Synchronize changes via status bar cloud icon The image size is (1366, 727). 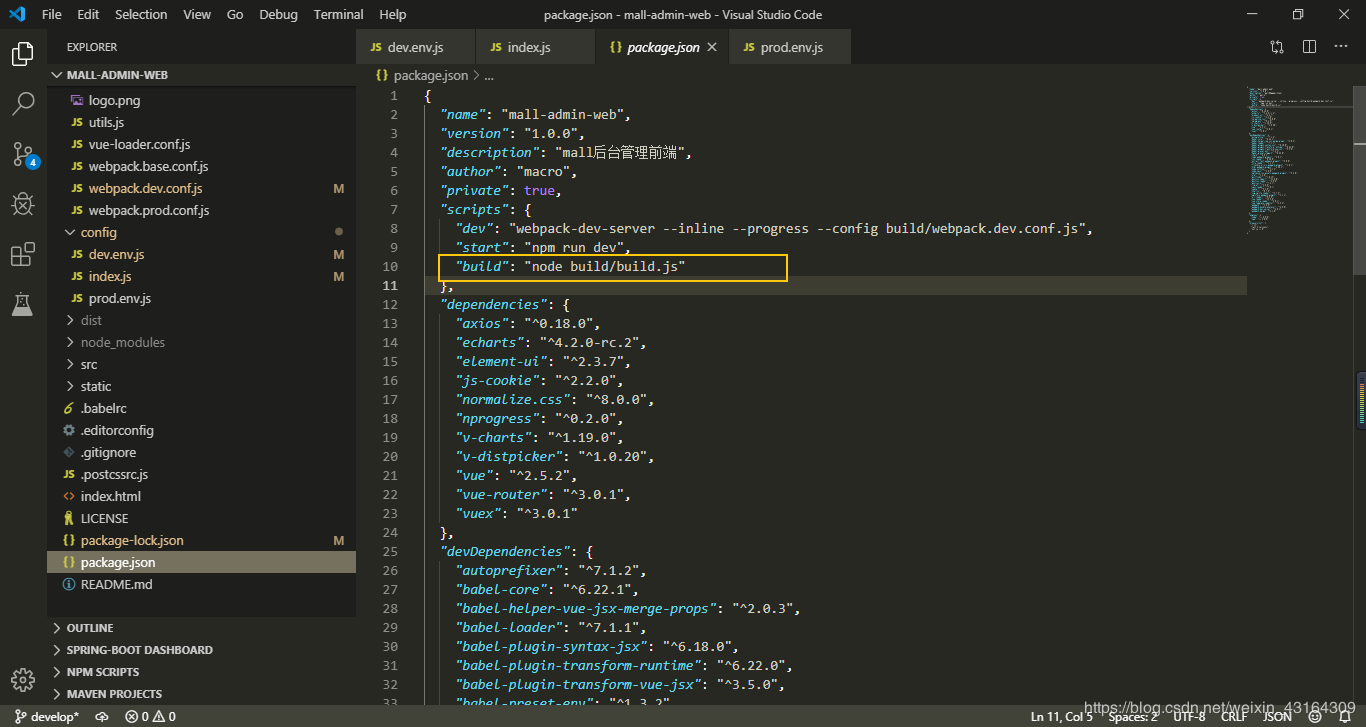tap(102, 716)
